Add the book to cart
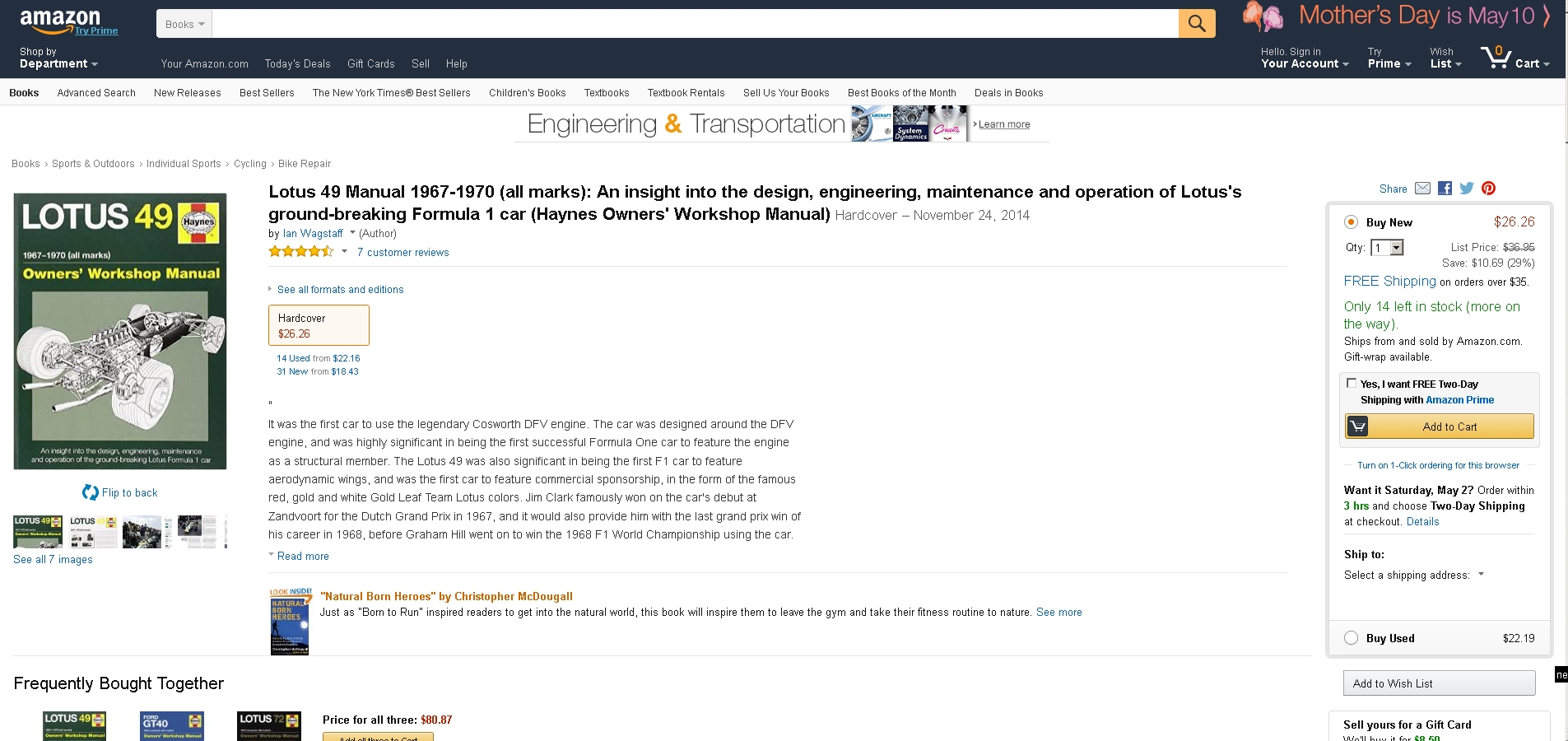This screenshot has width=1568, height=741. (x=1440, y=426)
